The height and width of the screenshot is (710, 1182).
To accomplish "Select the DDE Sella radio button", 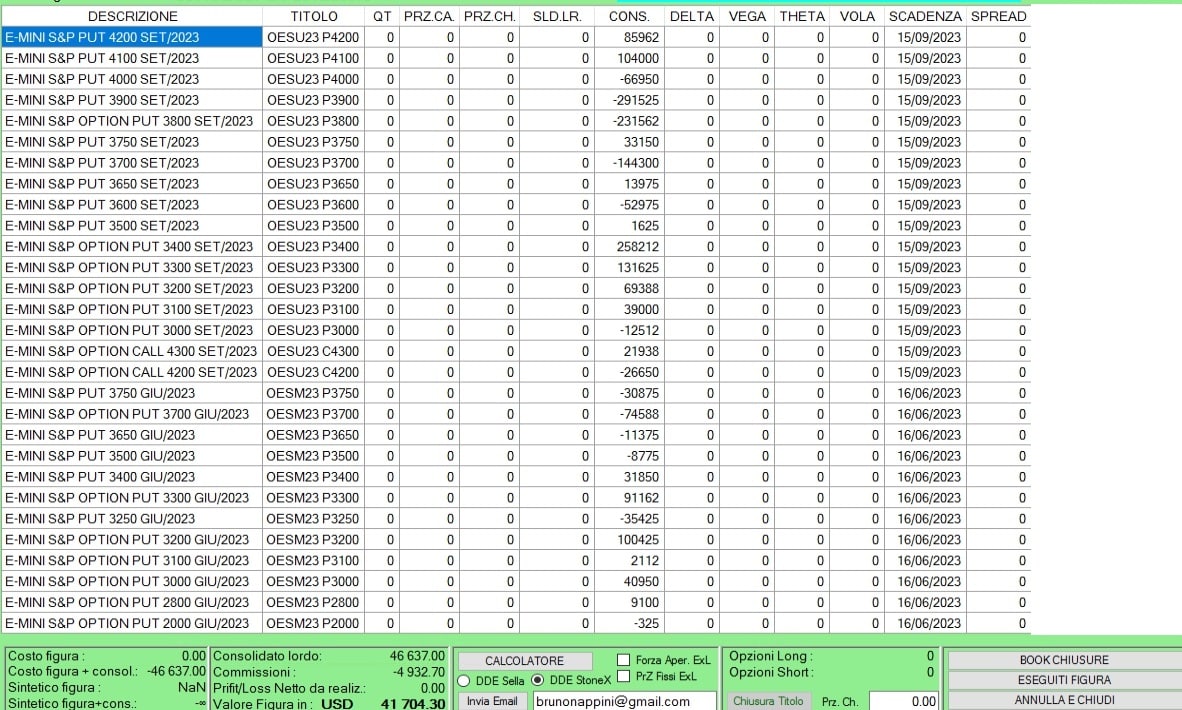I will 464,681.
